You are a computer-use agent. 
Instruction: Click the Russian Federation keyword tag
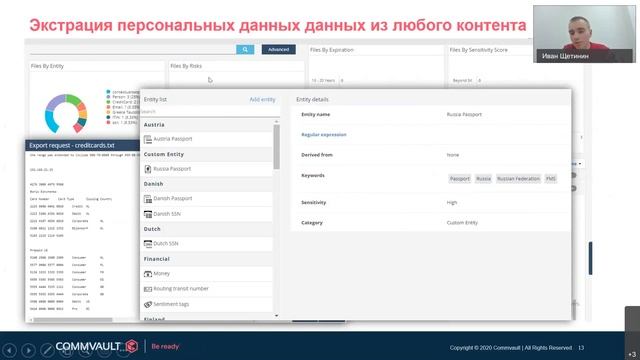[x=518, y=179]
